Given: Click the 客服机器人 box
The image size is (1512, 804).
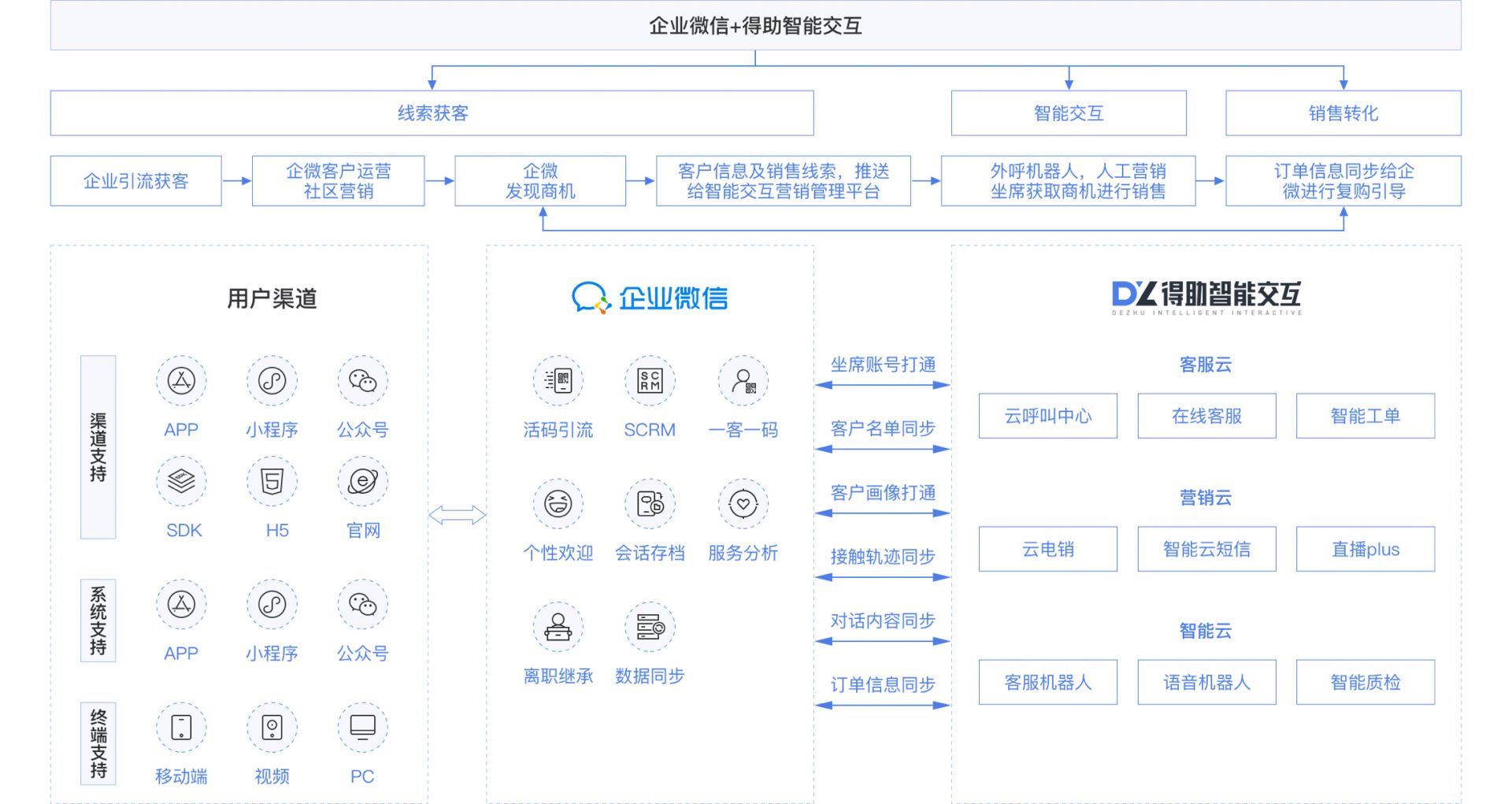Looking at the screenshot, I should click(1048, 682).
